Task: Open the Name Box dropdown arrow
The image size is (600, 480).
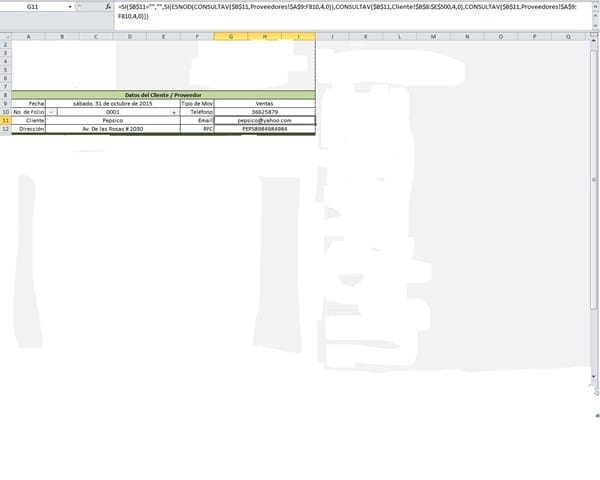Action: (x=70, y=7)
